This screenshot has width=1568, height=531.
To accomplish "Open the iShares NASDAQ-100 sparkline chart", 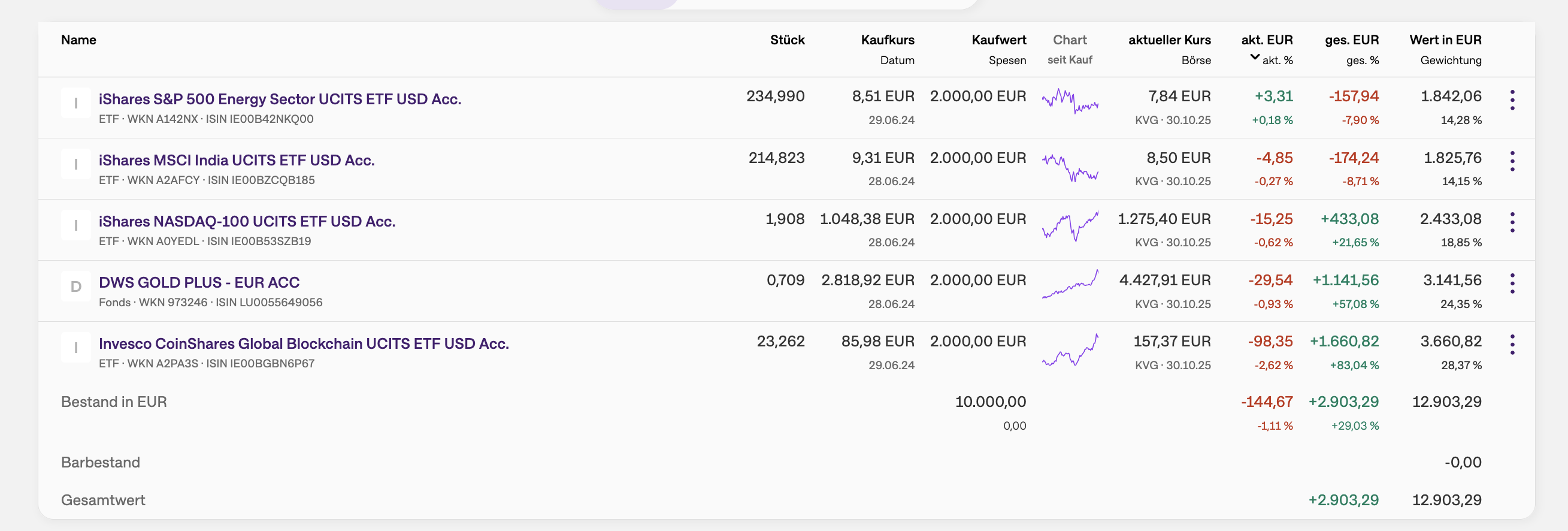I will click(x=1070, y=225).
